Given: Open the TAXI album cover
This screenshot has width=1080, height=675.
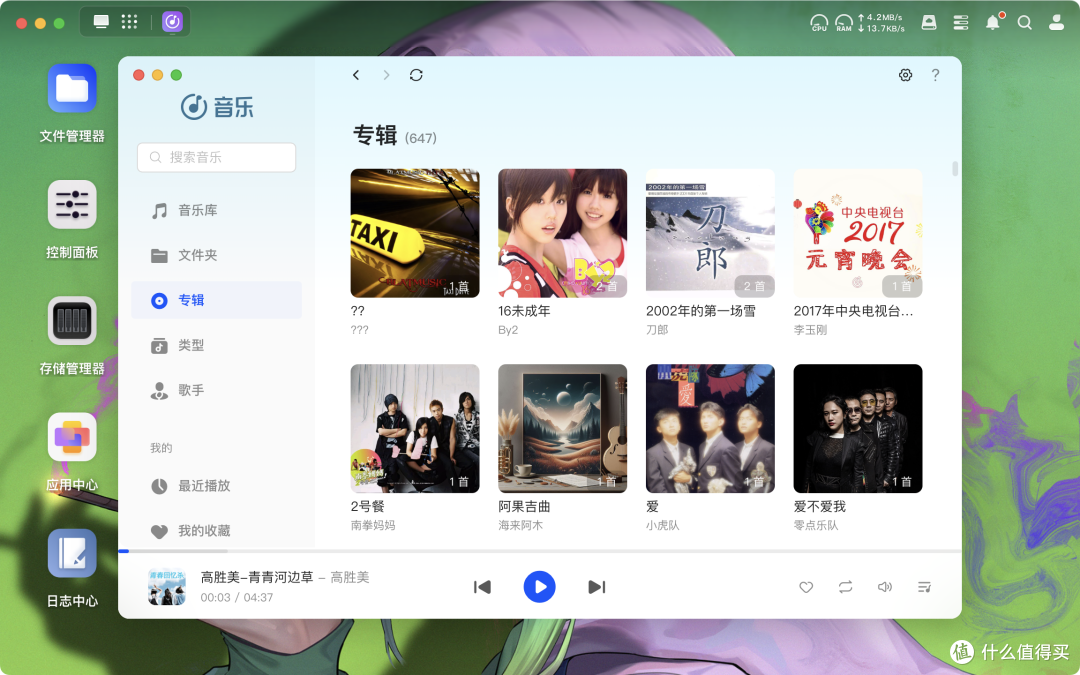Looking at the screenshot, I should tap(415, 233).
